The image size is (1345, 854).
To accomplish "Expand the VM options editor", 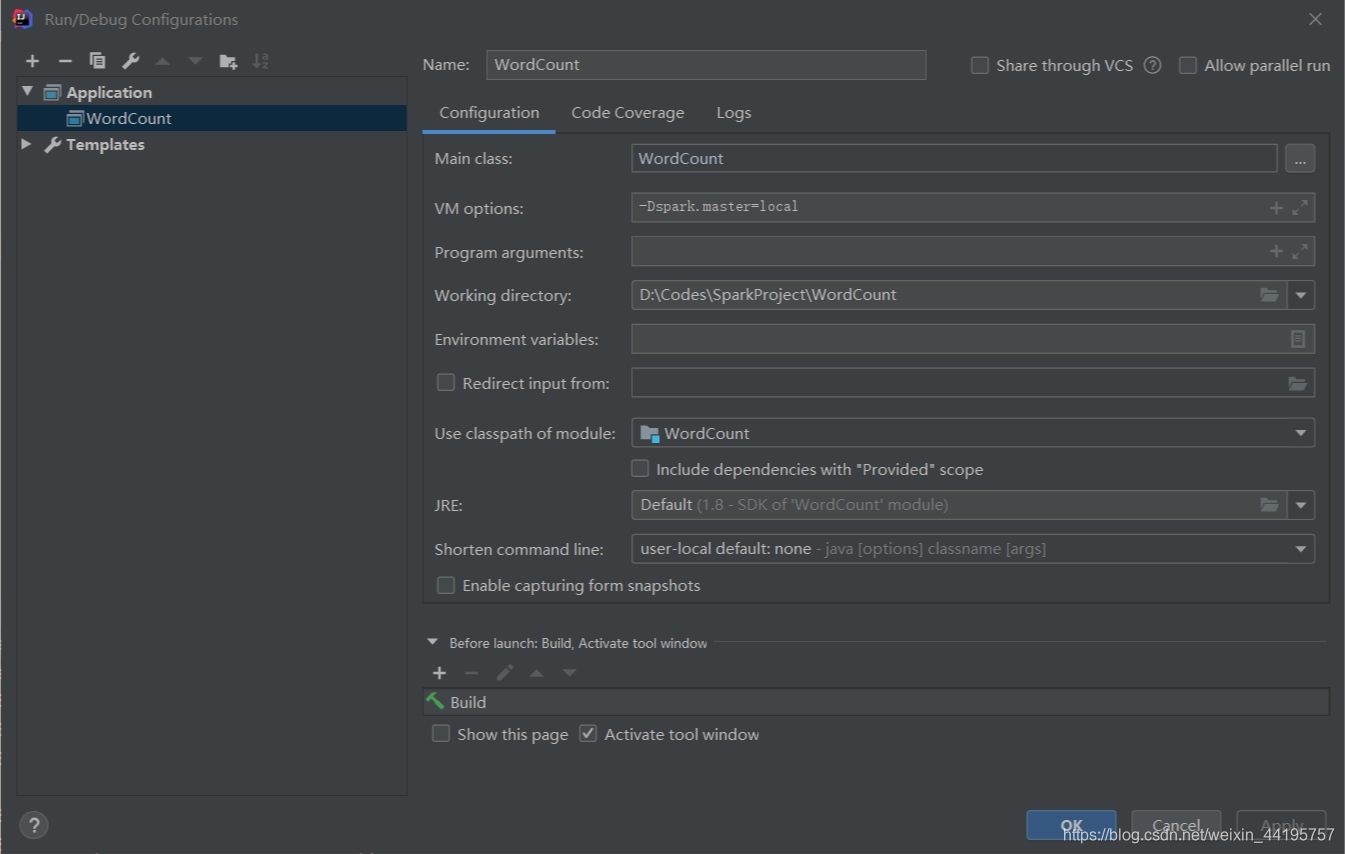I will click(x=1300, y=208).
